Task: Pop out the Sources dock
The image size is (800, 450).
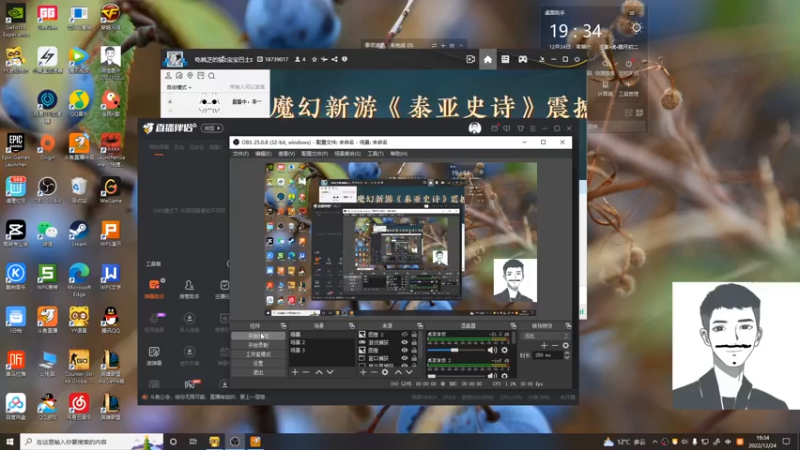Action: [x=420, y=326]
